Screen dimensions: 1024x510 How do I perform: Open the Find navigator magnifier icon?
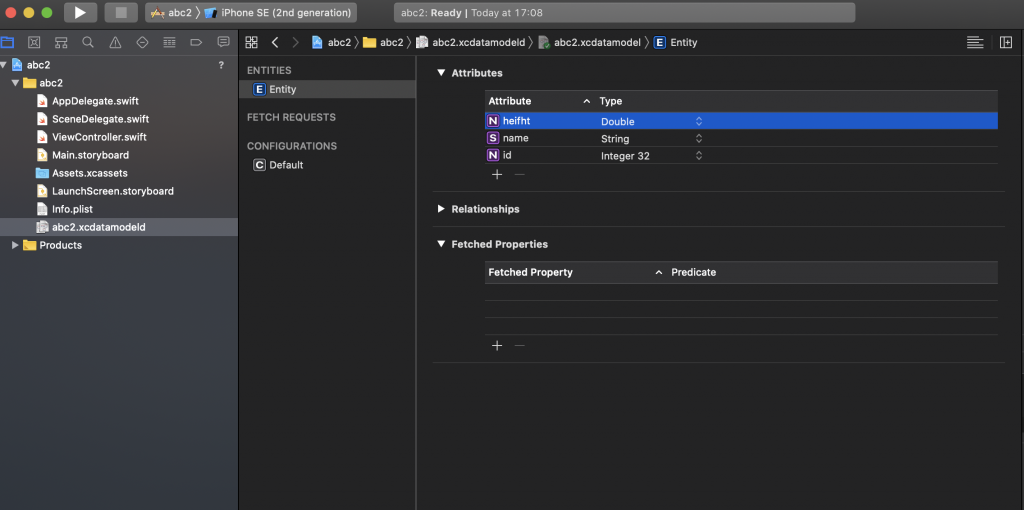(x=88, y=42)
